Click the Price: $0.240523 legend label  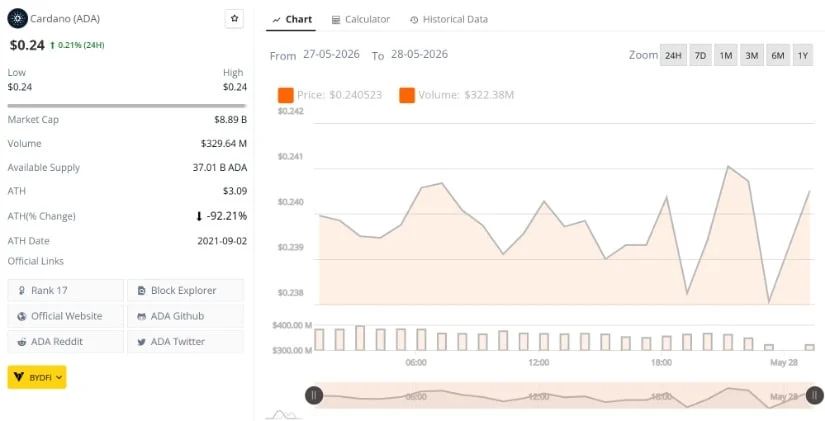coord(339,95)
